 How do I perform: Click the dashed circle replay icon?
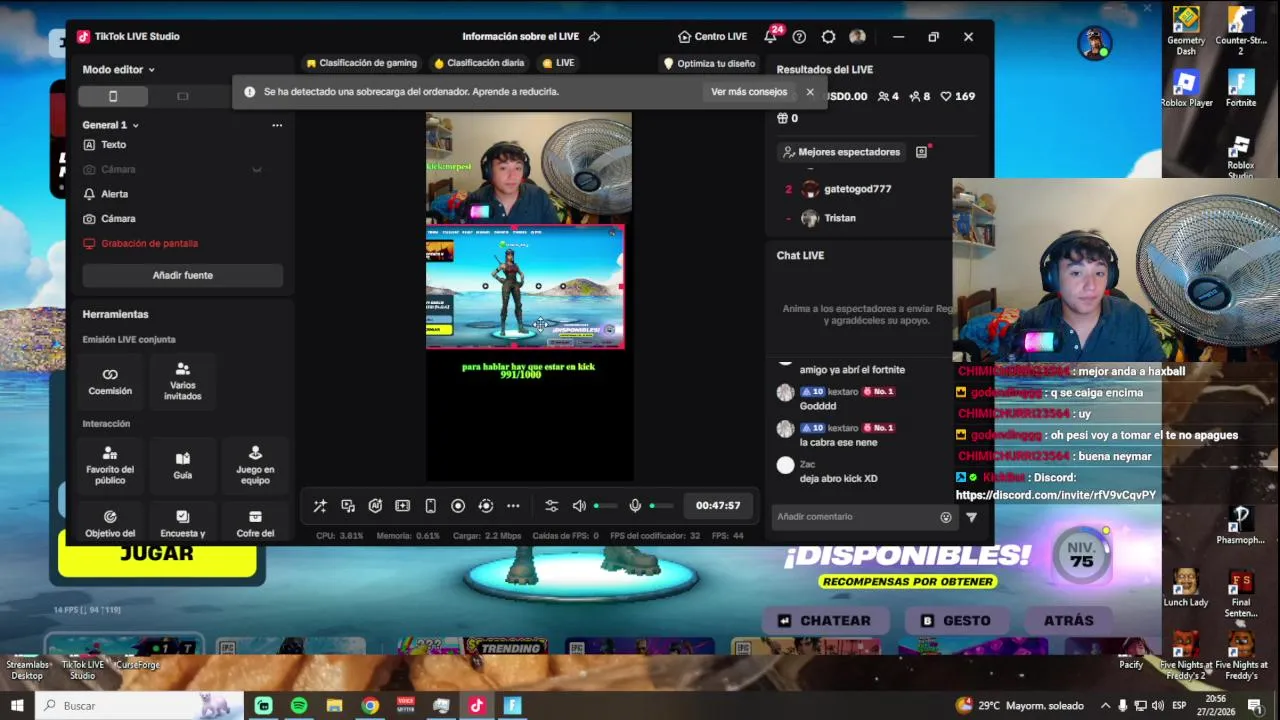coord(486,506)
